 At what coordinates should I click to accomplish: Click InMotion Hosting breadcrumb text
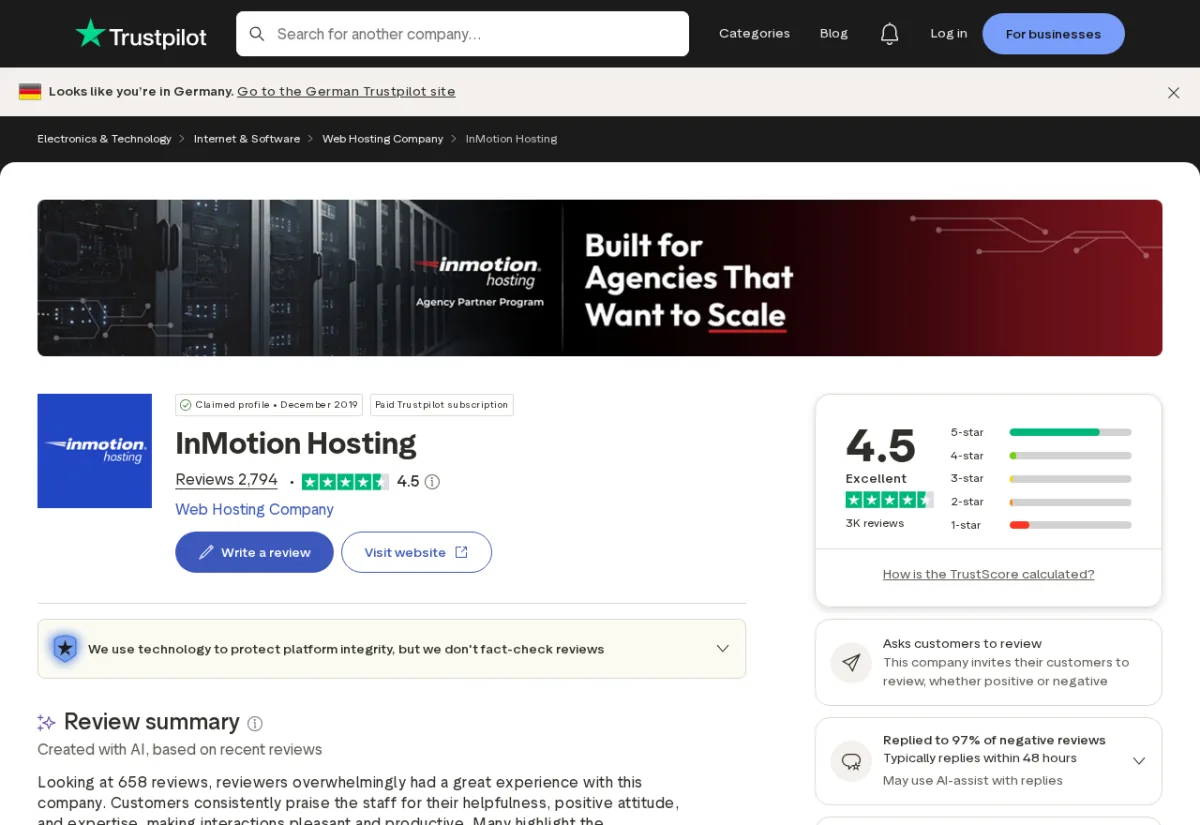511,139
